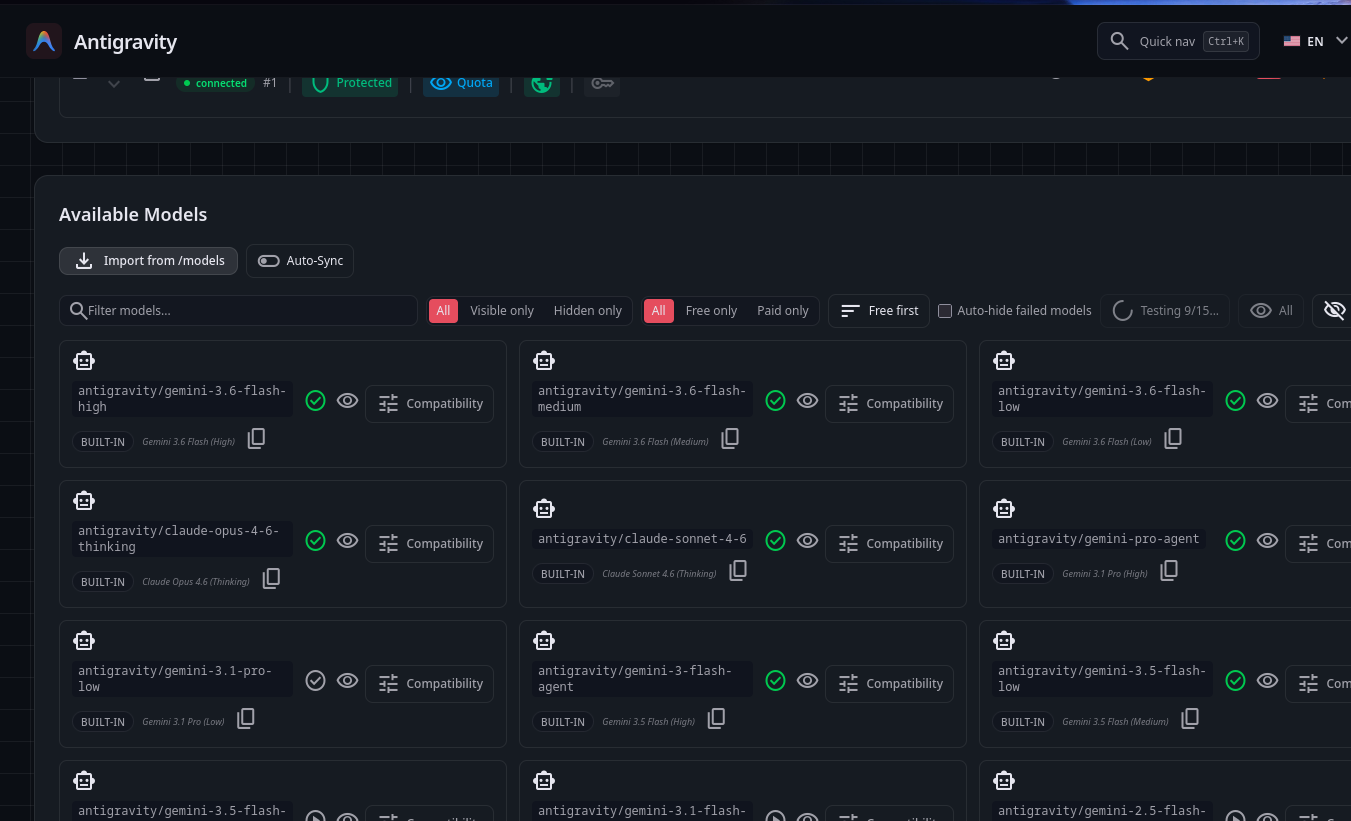Open Compatibility for gemini-3.6-flash-medium
The image size is (1351, 821).
click(890, 403)
